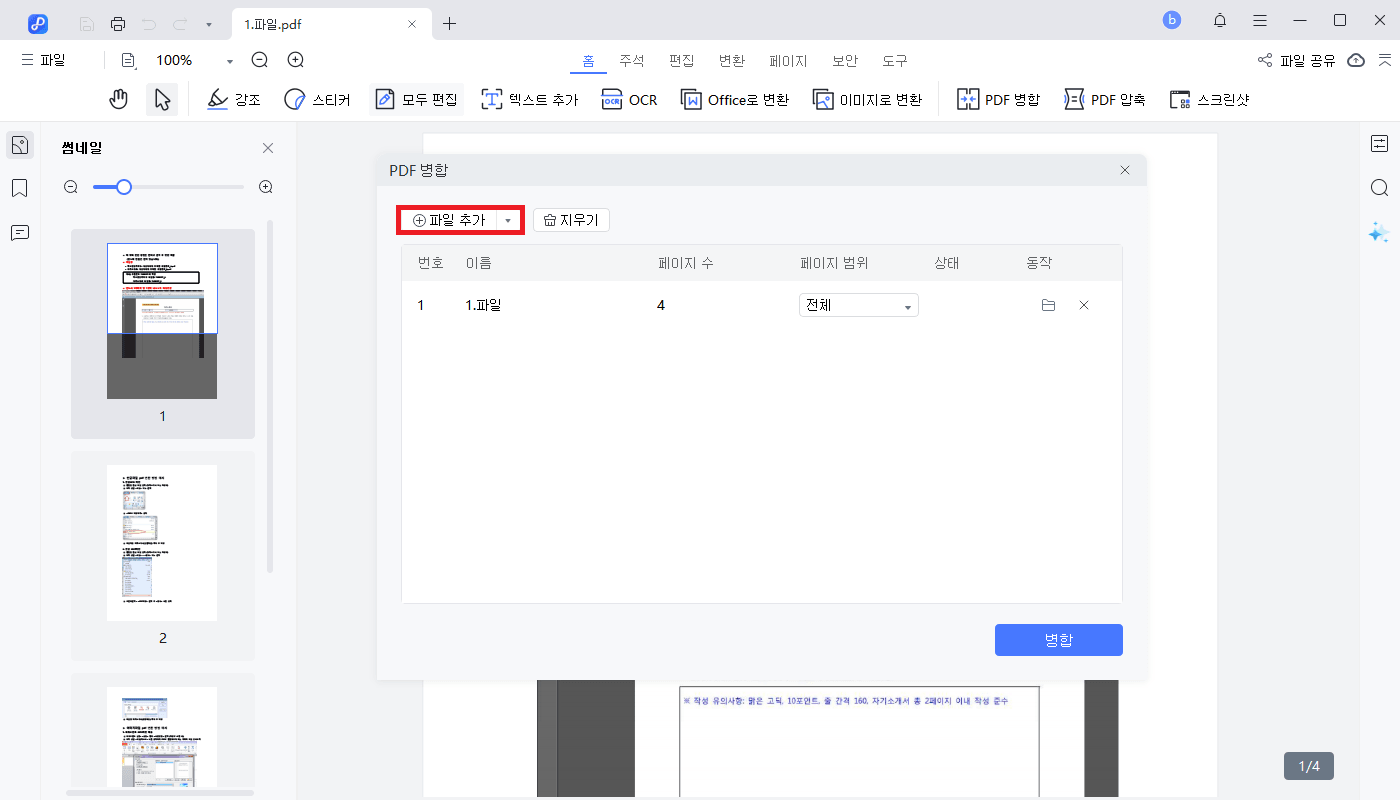Open the 파일 menu

coord(43,60)
